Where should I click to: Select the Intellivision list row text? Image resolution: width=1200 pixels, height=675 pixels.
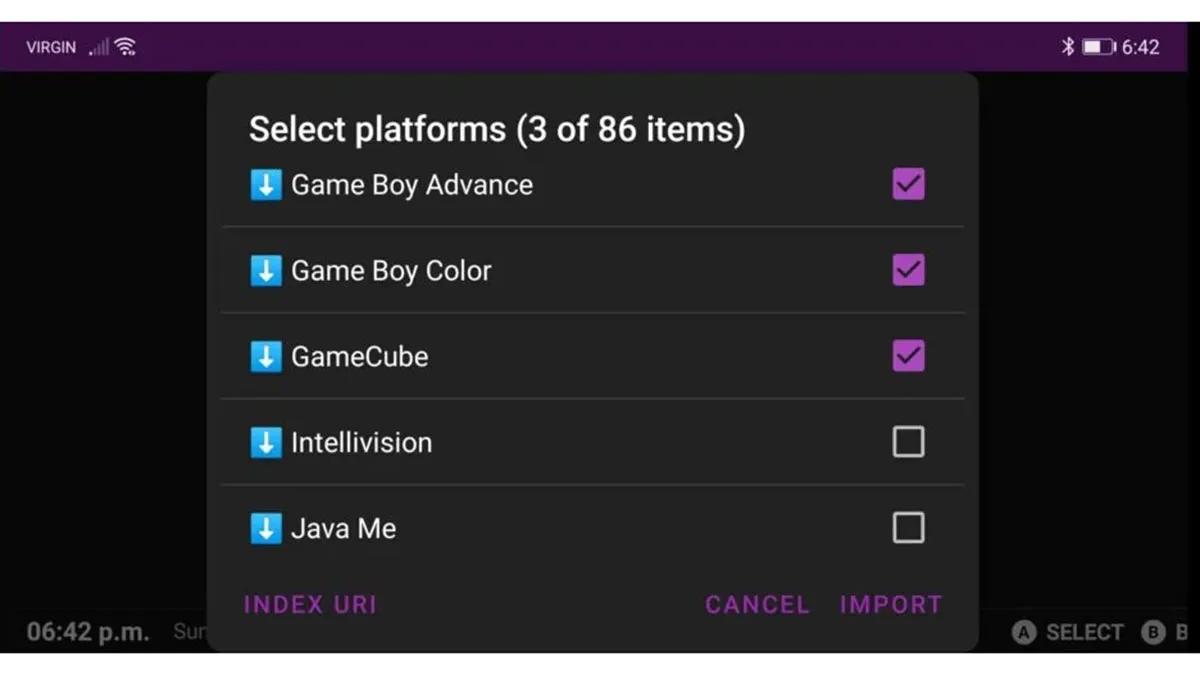(x=362, y=443)
